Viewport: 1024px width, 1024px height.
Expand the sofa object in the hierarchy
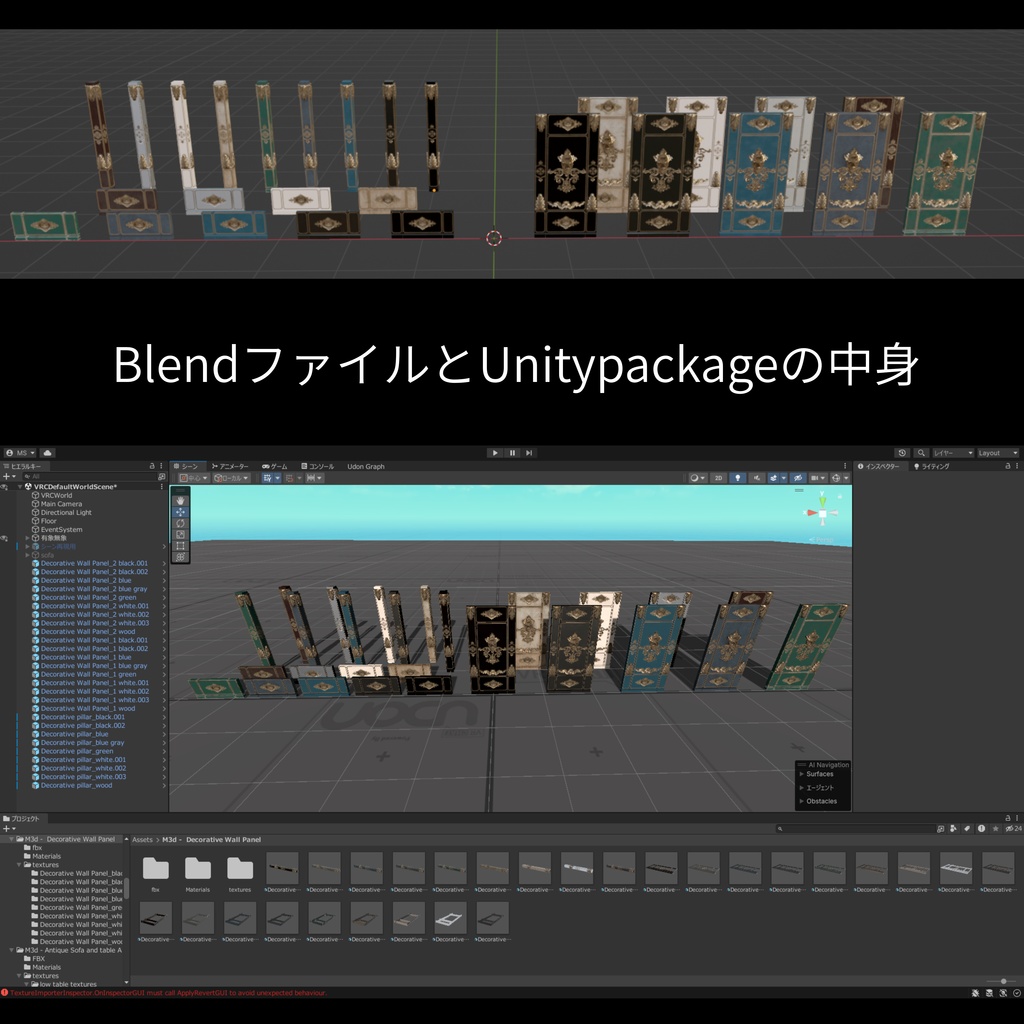[x=28, y=555]
